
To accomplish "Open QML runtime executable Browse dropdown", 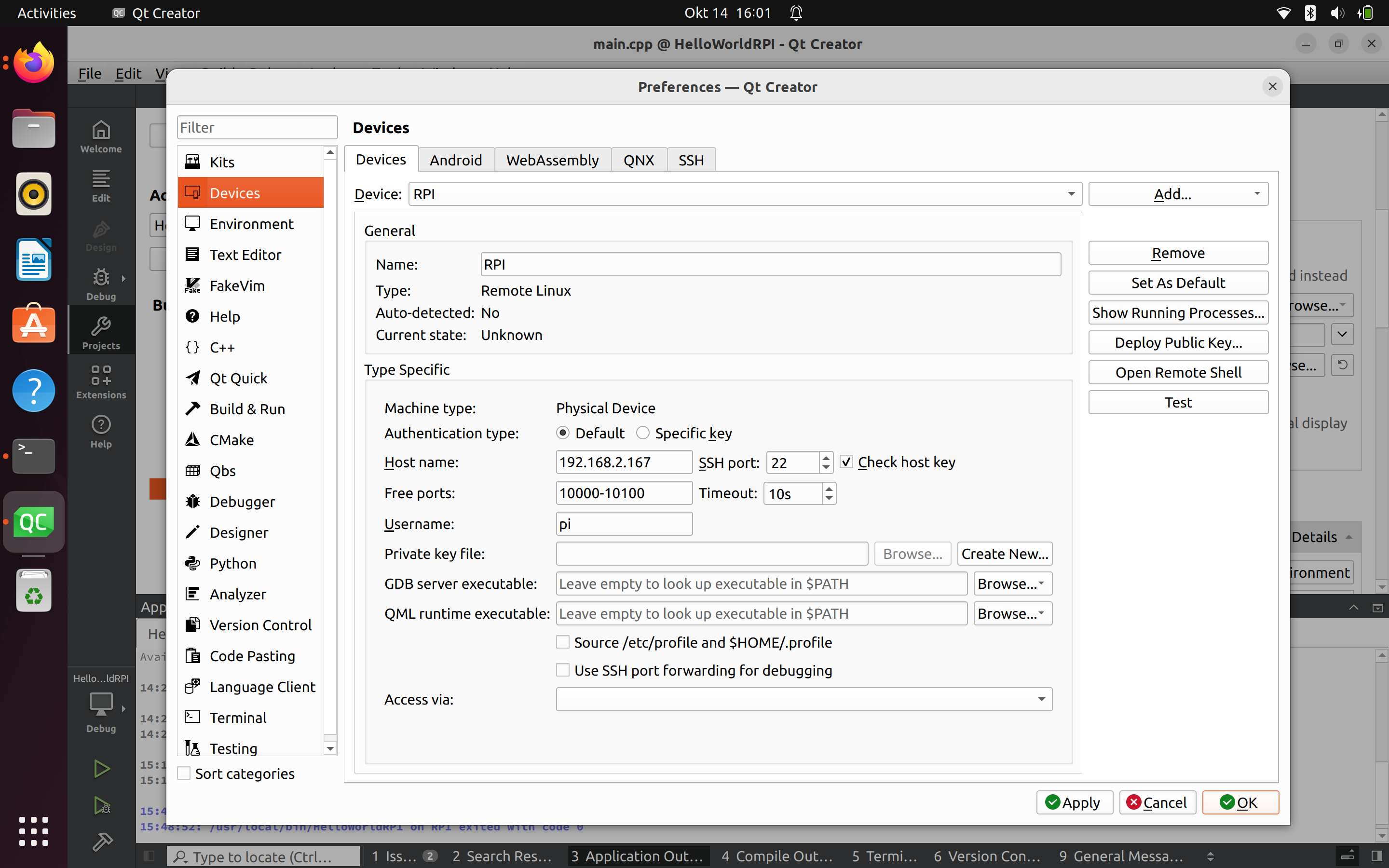I will 1012,614.
